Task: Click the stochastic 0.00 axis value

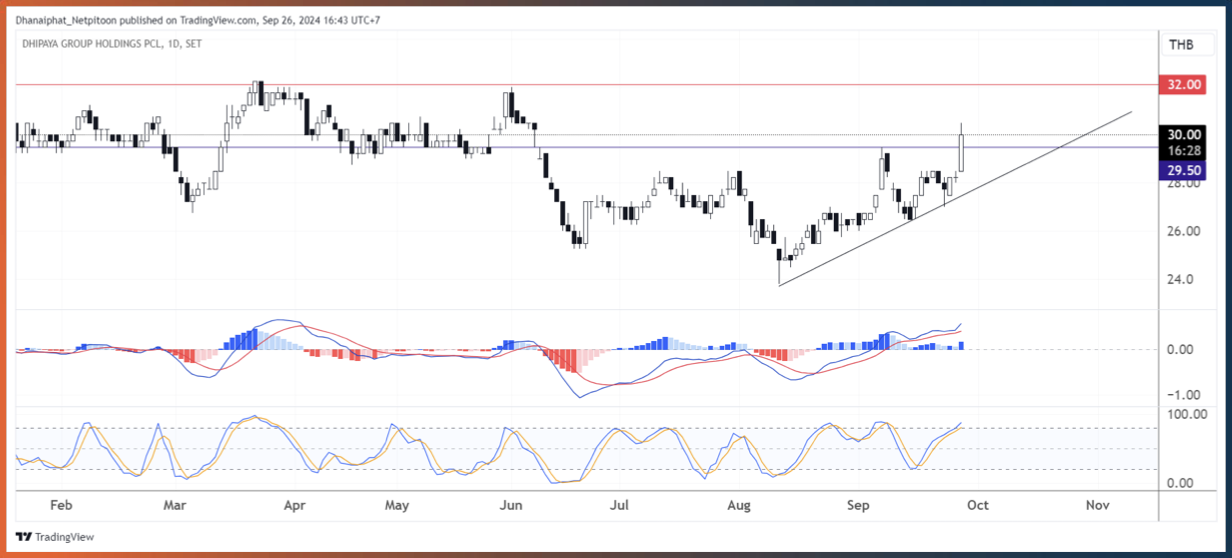Action: click(x=1181, y=483)
